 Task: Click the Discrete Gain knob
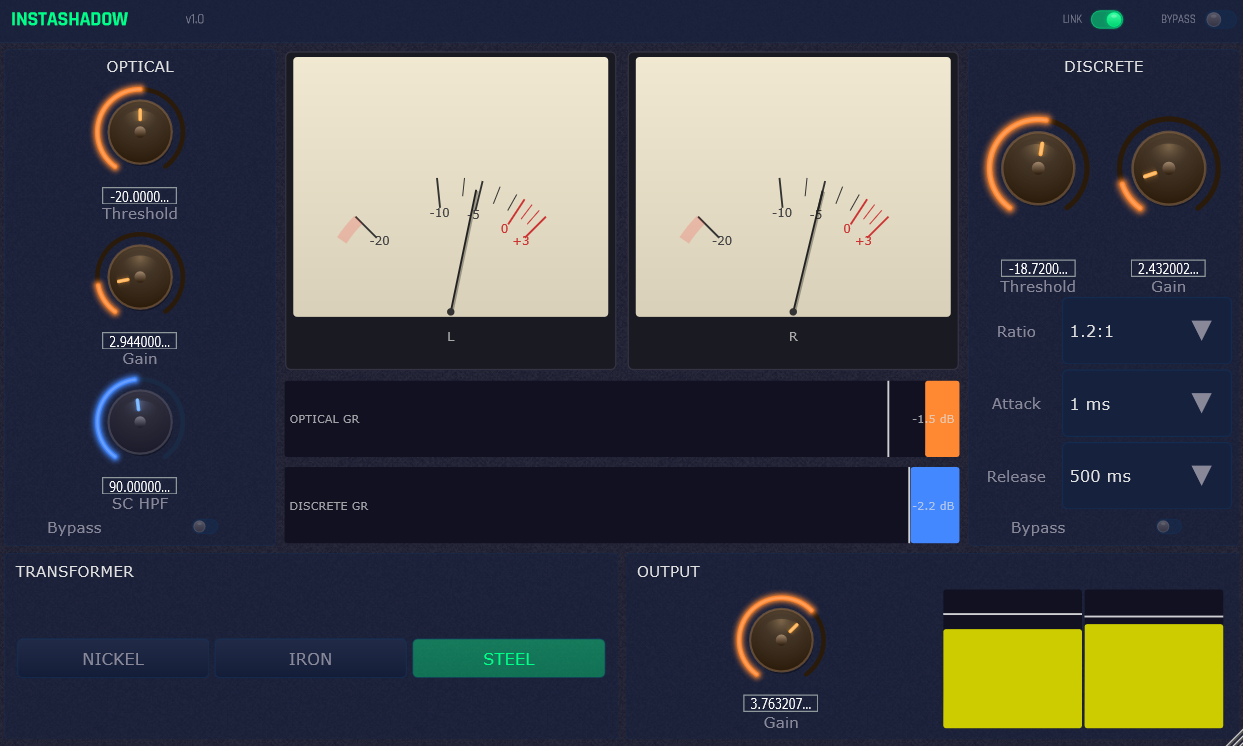(x=1168, y=167)
